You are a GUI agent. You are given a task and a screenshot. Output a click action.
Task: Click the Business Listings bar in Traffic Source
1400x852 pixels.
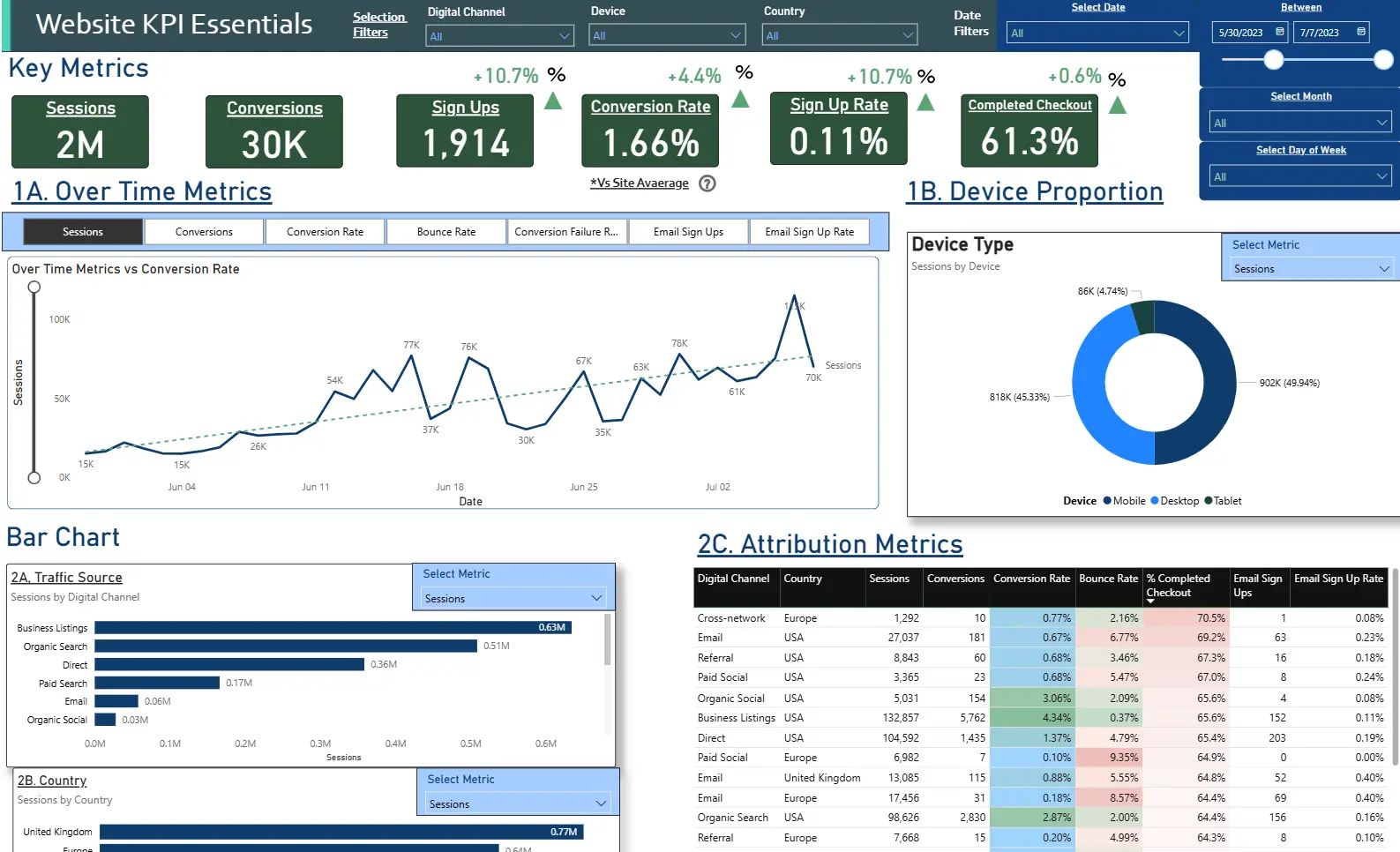click(333, 628)
